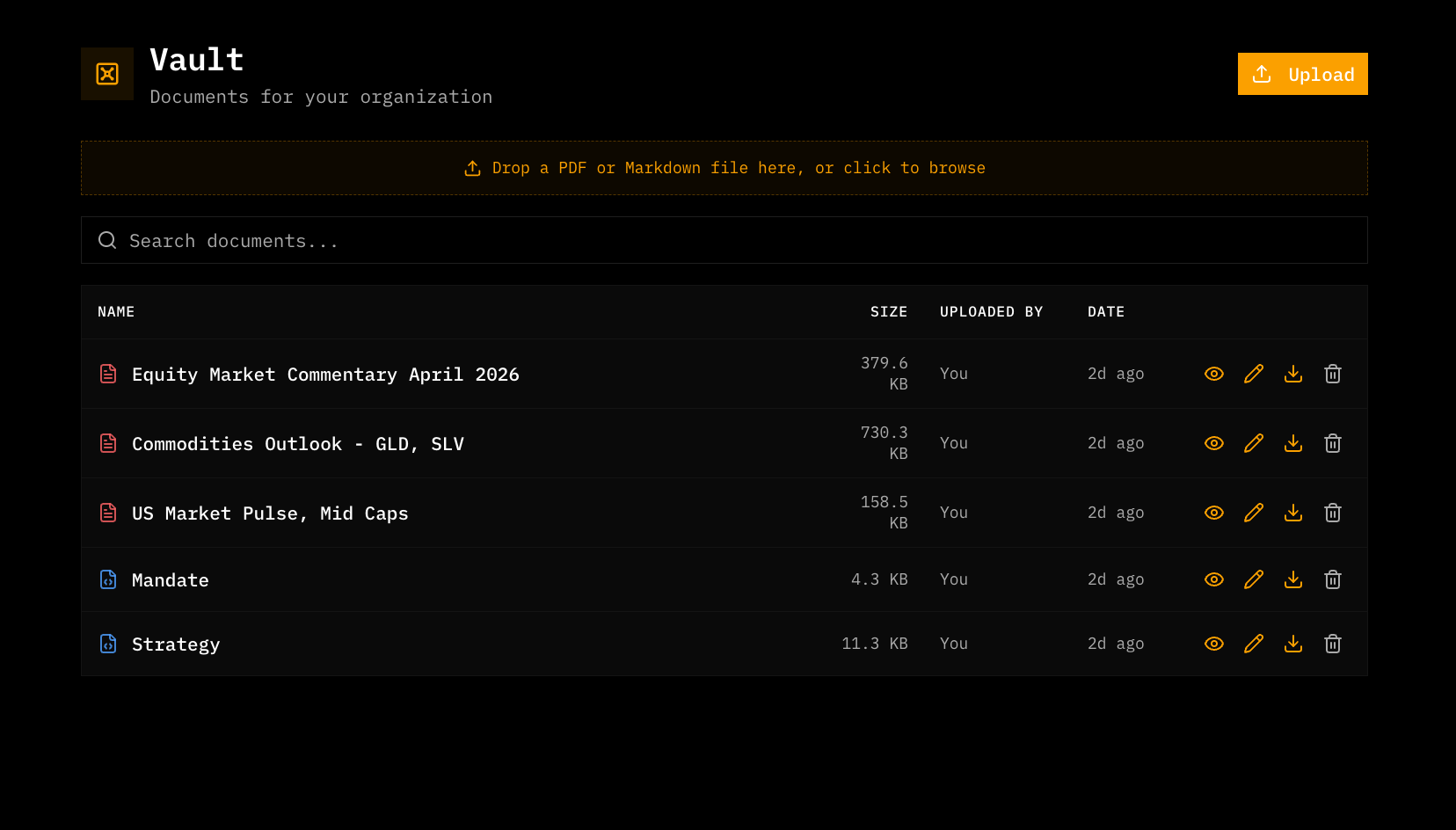Open the Strategy document name
Viewport: 1456px width, 830px height.
(x=176, y=644)
